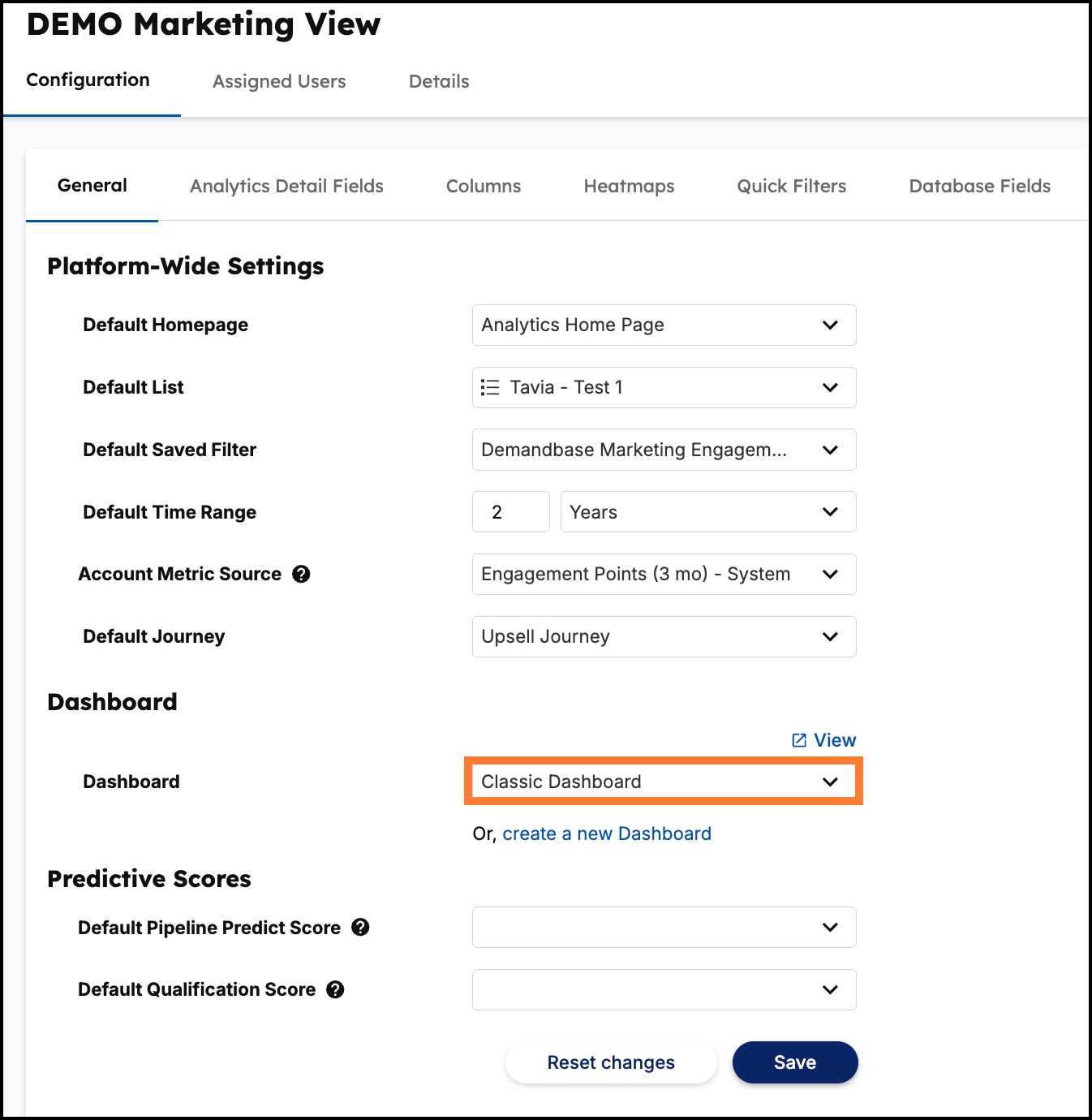Click the create a new Dashboard link
The width and height of the screenshot is (1092, 1120).
pyautogui.click(x=607, y=834)
